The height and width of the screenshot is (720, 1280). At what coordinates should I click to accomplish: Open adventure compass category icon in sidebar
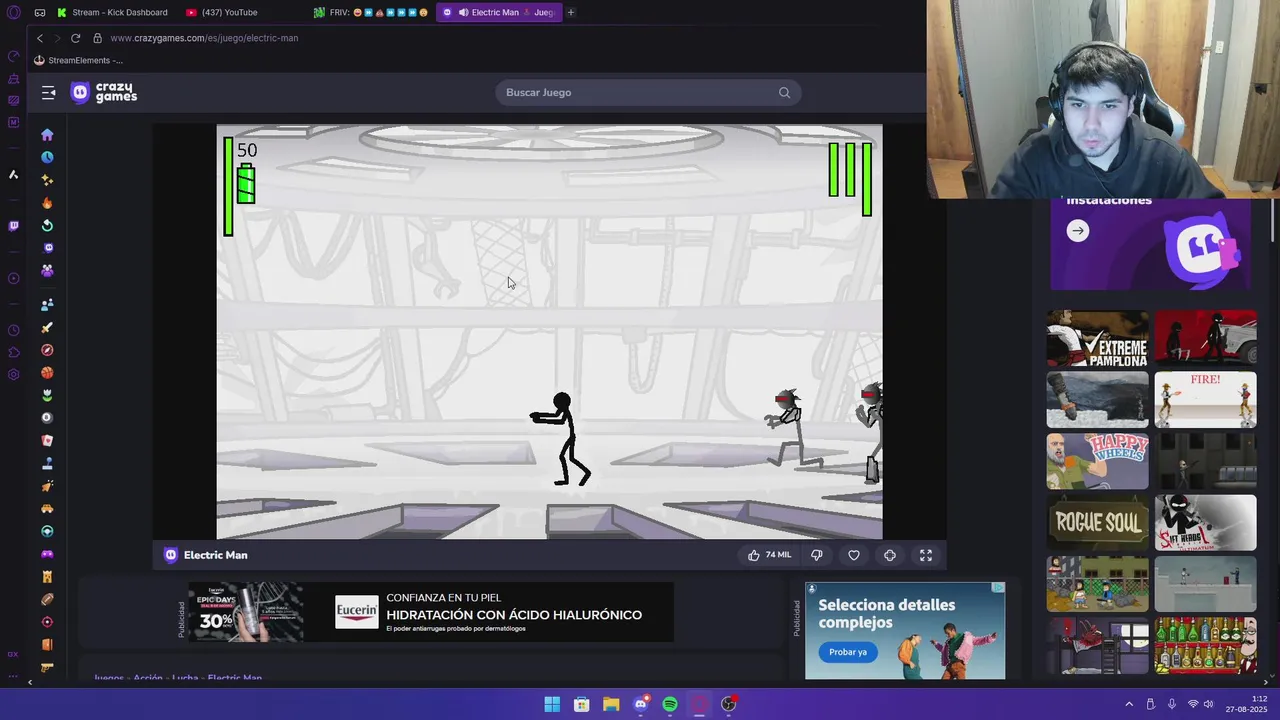(47, 350)
